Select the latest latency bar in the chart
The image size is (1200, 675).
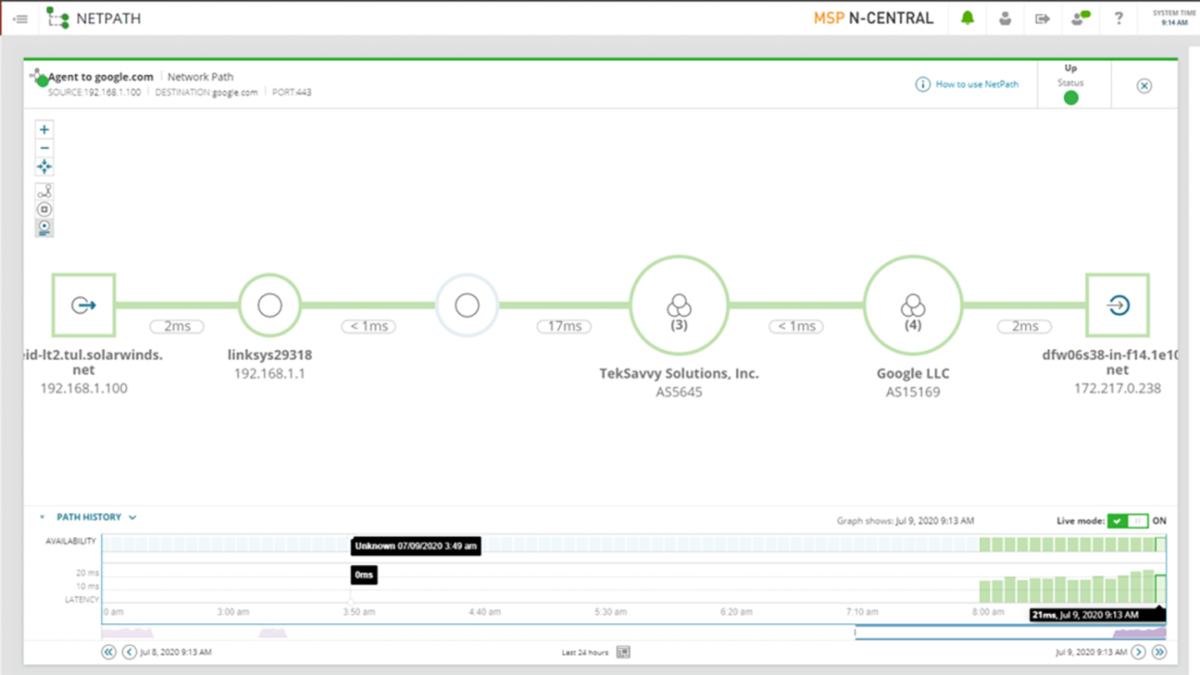1160,588
